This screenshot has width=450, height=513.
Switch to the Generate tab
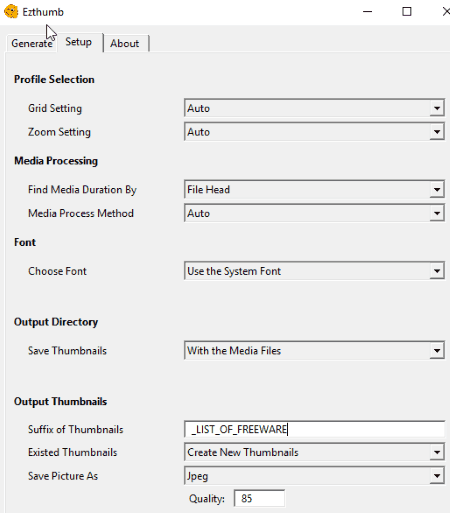[x=31, y=43]
